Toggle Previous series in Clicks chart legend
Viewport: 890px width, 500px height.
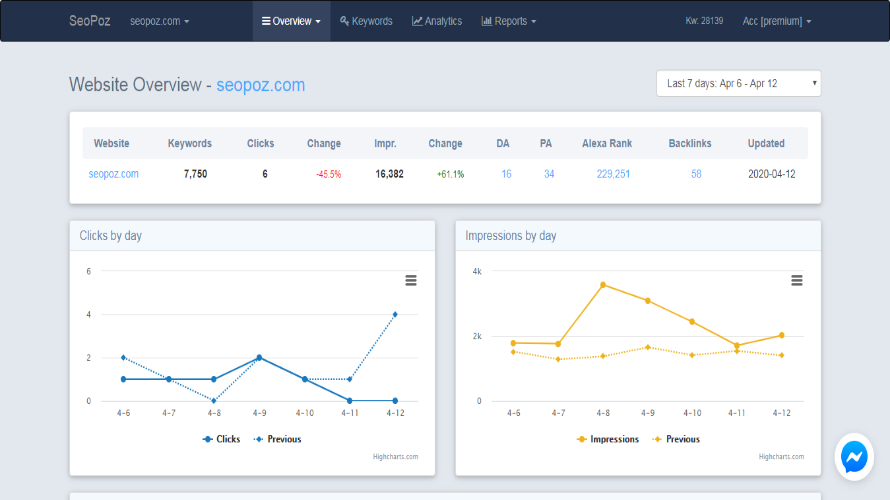(x=278, y=439)
